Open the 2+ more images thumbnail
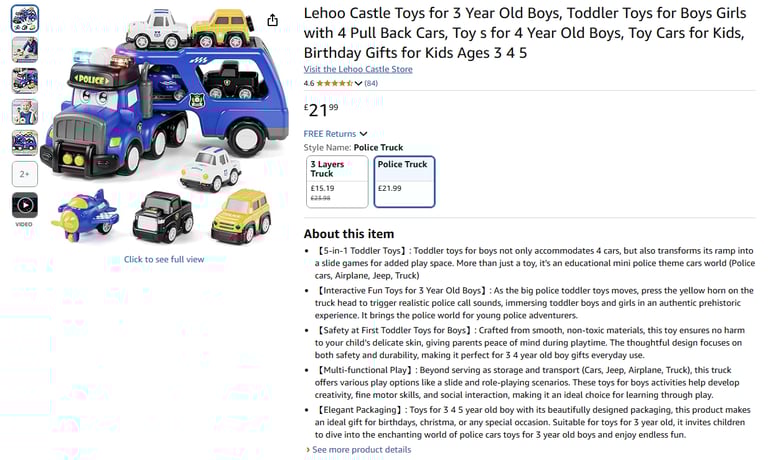Screen dimensions: 768x460 24,174
